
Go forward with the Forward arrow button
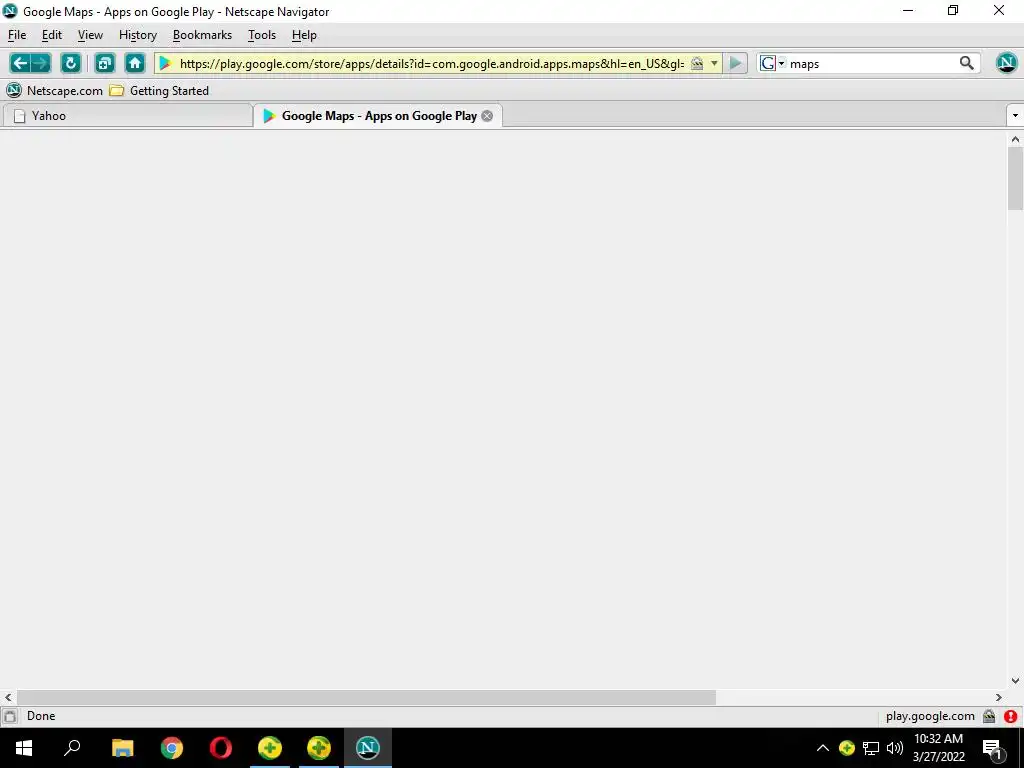[40, 63]
